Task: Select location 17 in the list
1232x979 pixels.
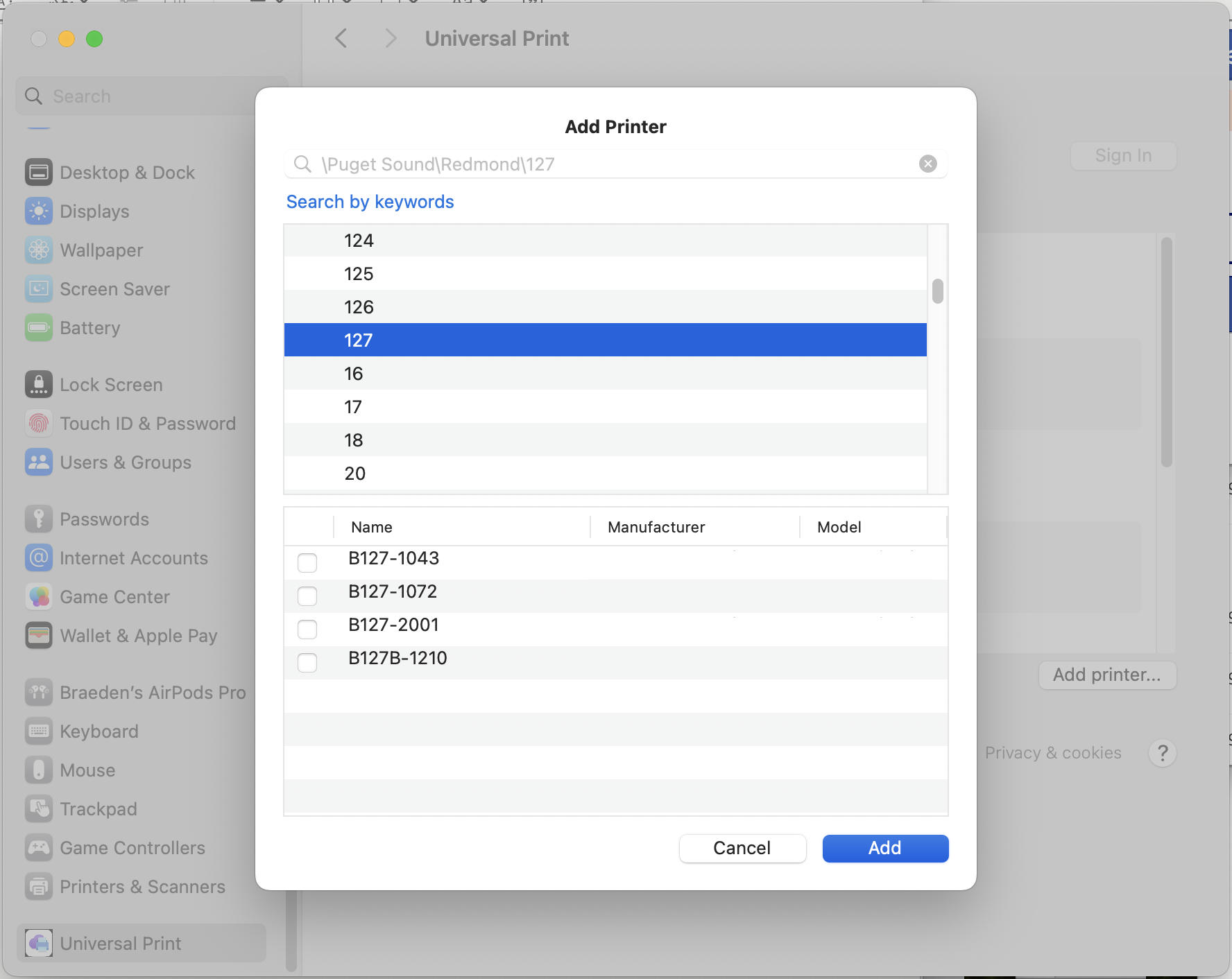Action: pyautogui.click(x=606, y=406)
